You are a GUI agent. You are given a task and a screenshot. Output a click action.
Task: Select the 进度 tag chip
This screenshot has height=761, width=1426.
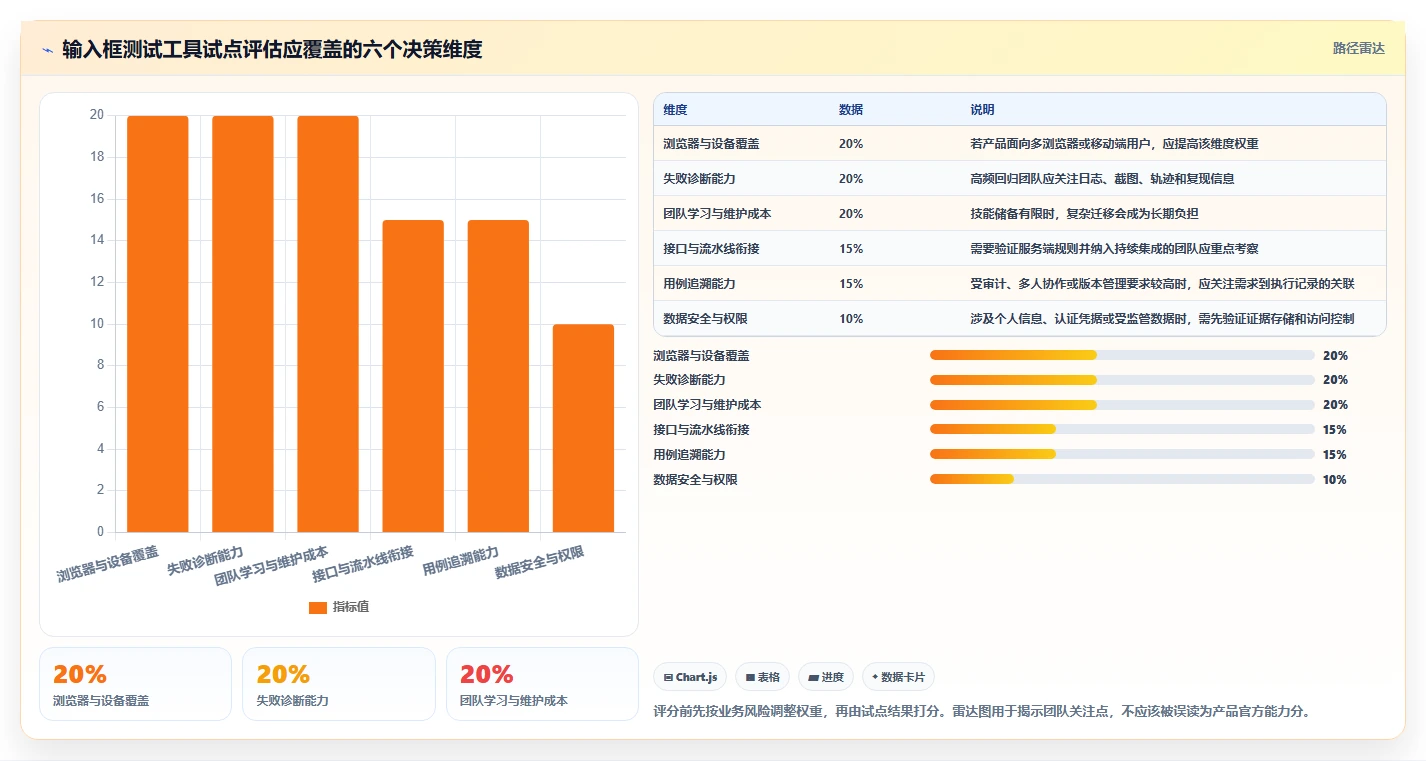(826, 677)
